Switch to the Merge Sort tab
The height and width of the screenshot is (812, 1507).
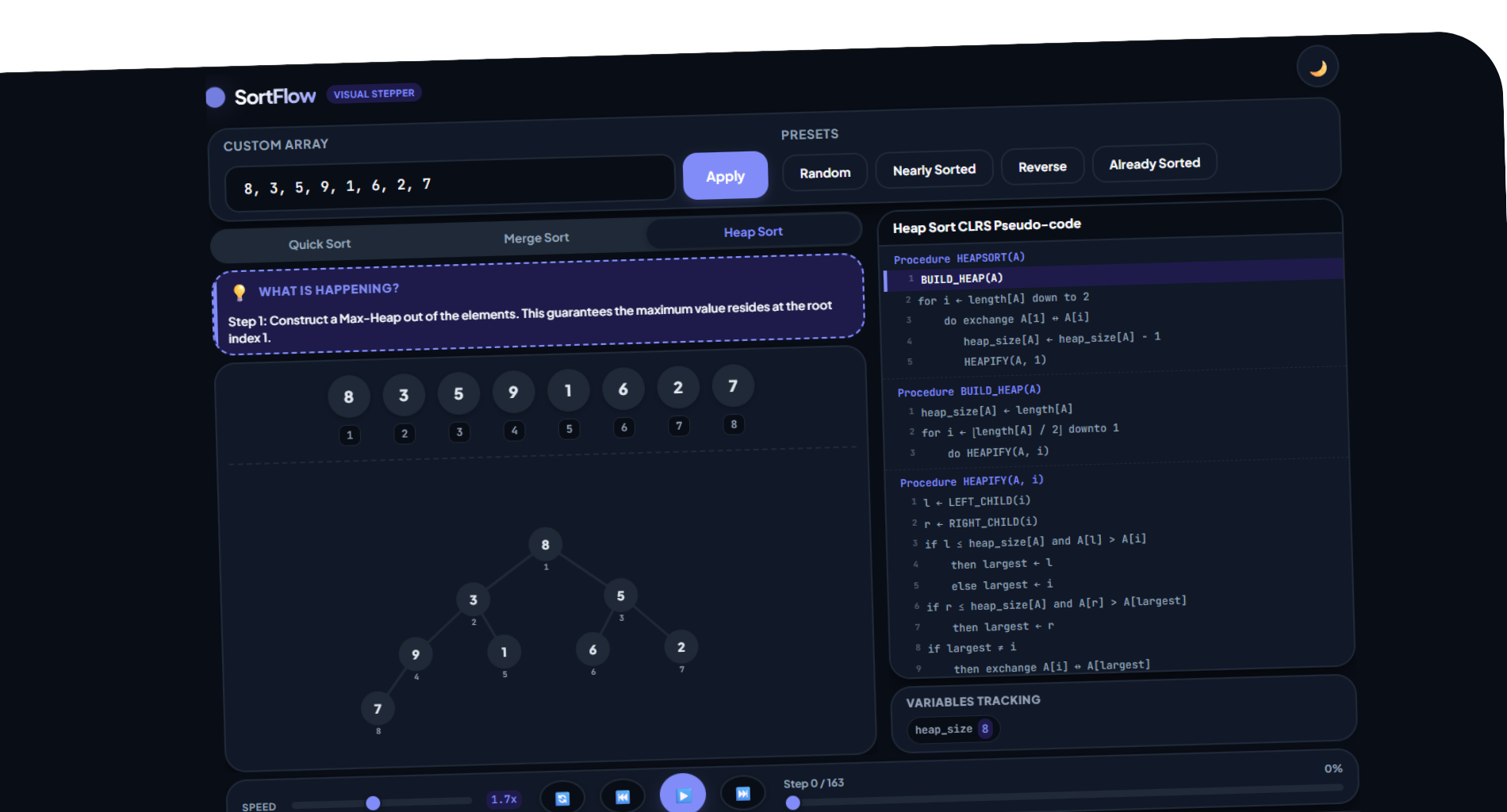tap(536, 238)
